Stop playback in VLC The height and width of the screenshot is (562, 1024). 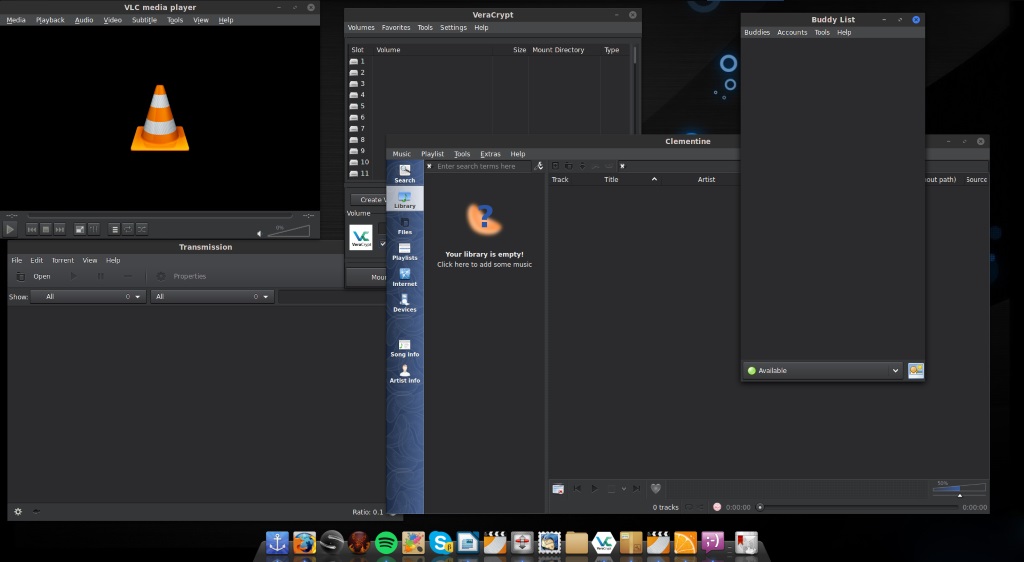46,229
